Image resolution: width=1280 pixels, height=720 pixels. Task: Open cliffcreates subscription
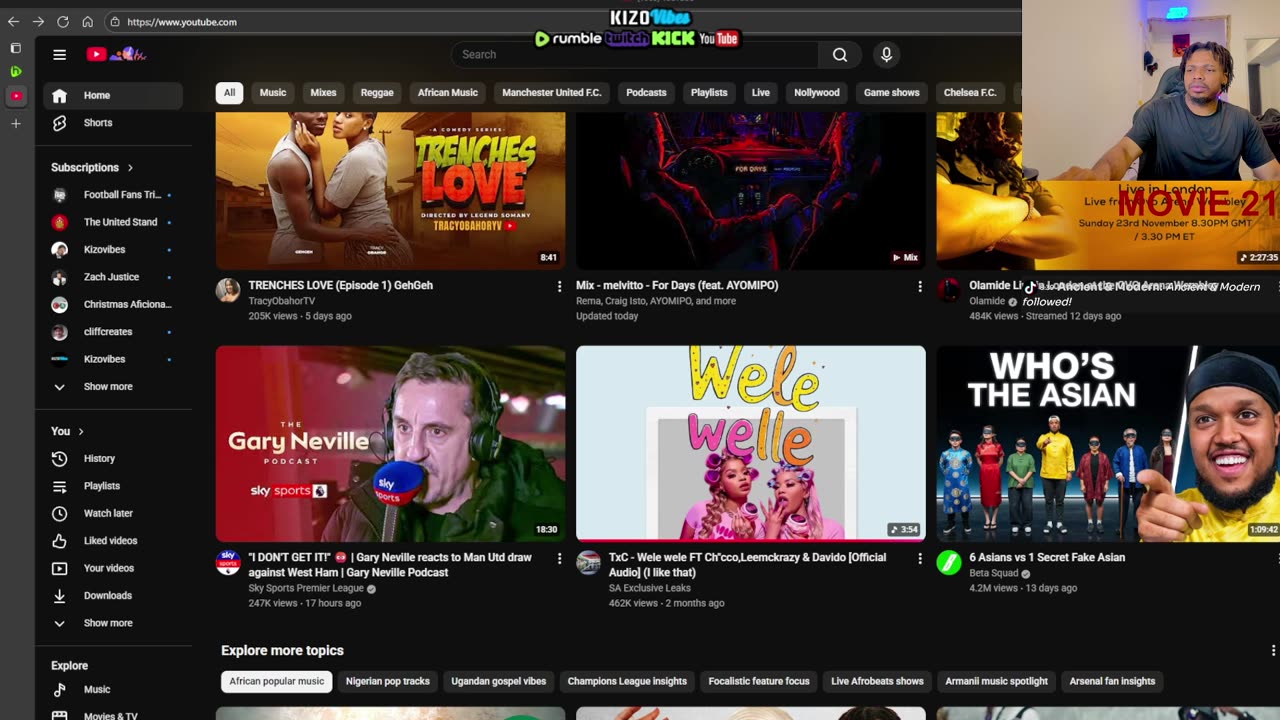112,332
